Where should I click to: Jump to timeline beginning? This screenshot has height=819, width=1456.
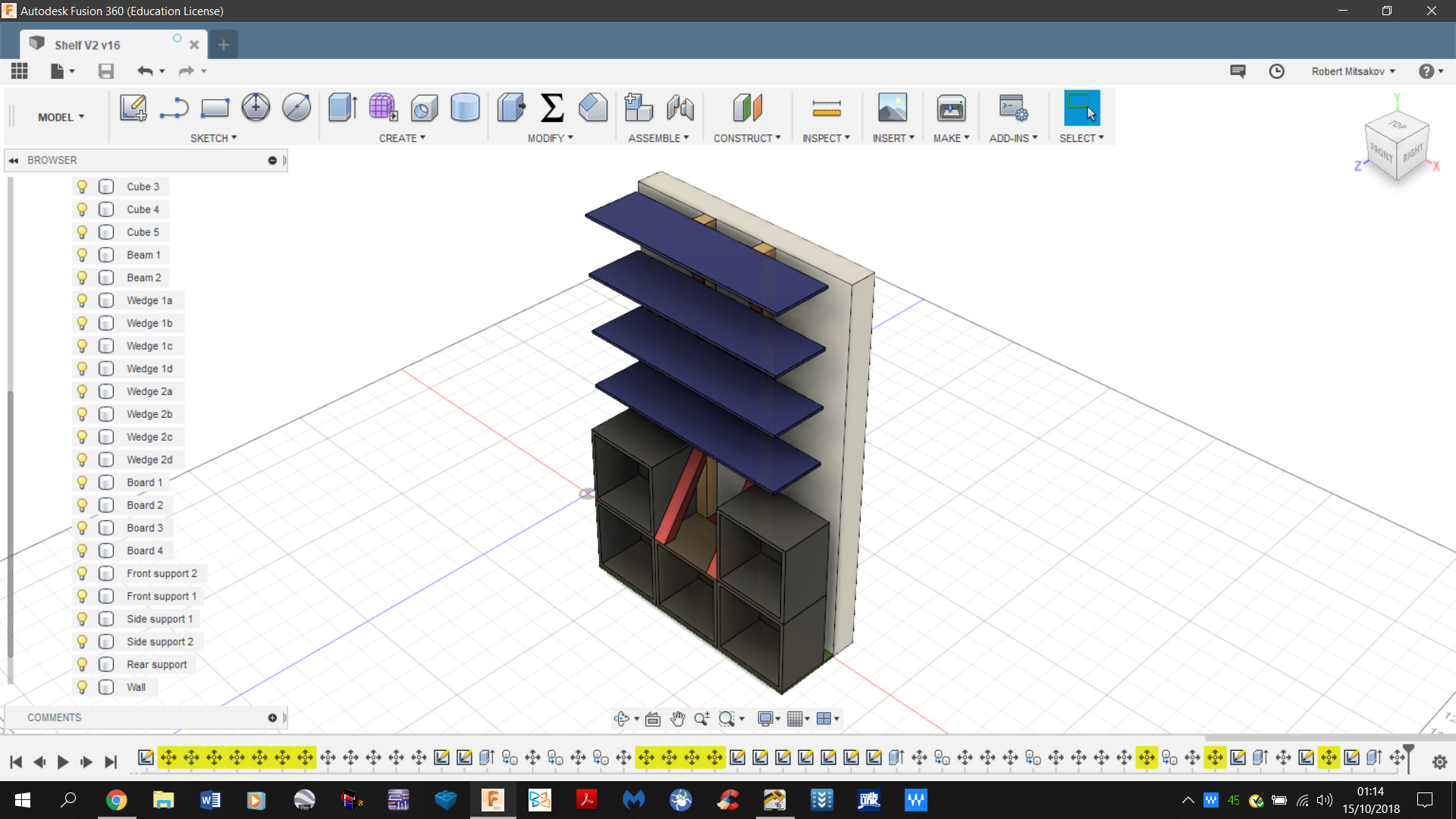click(16, 762)
